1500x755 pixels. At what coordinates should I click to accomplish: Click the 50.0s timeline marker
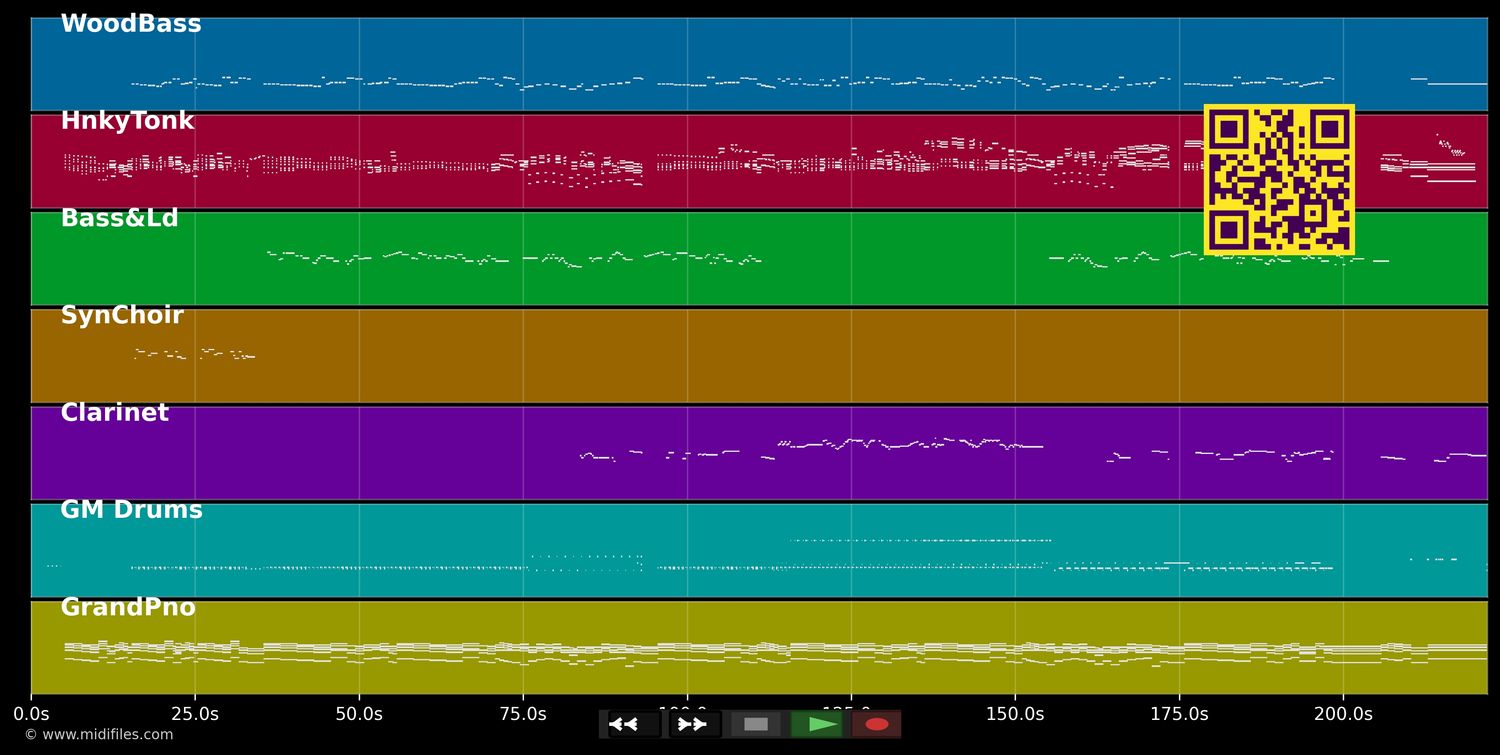pos(359,714)
